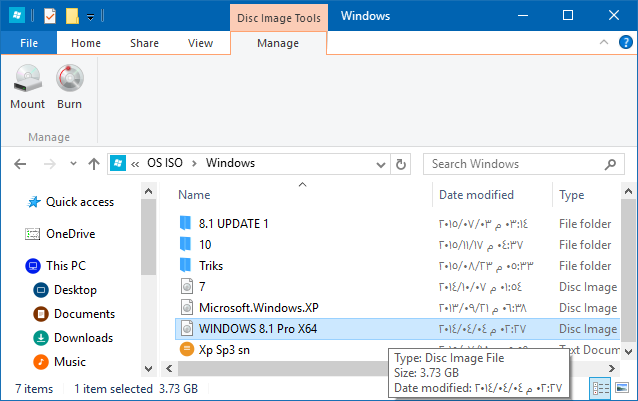This screenshot has height=401, width=638.
Task: Click the file list horizontal scroll left arrow
Action: [x=169, y=369]
